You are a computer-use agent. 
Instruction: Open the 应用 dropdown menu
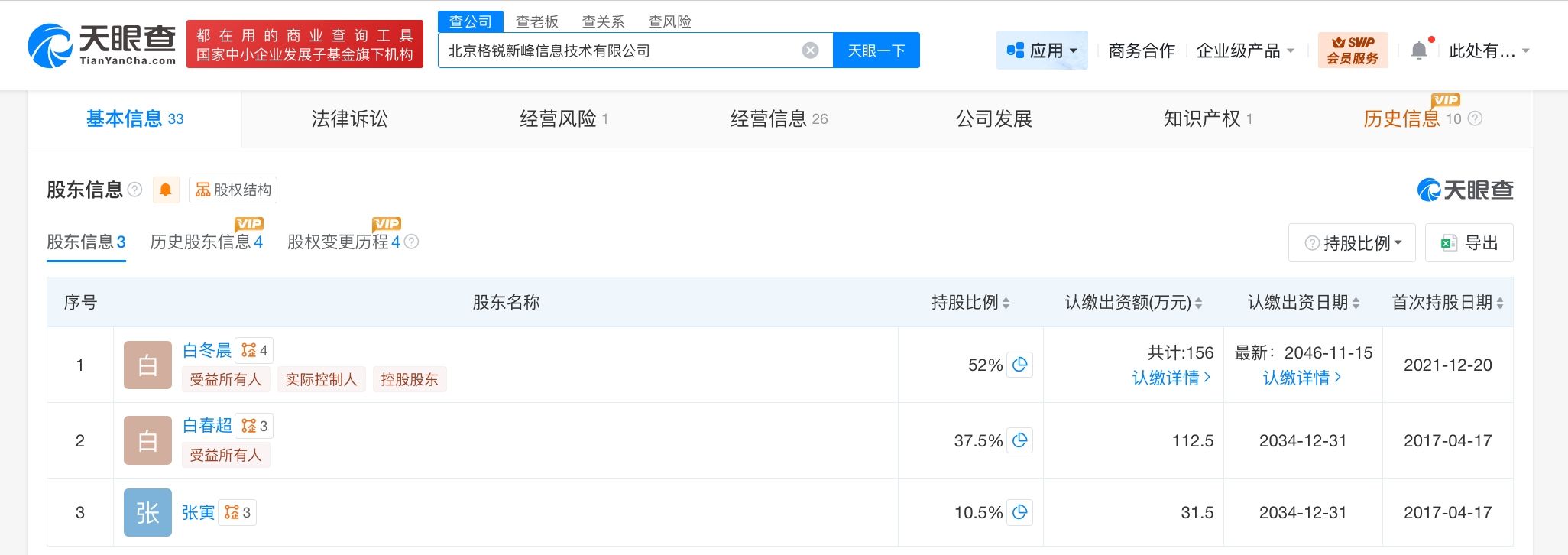click(x=1042, y=50)
